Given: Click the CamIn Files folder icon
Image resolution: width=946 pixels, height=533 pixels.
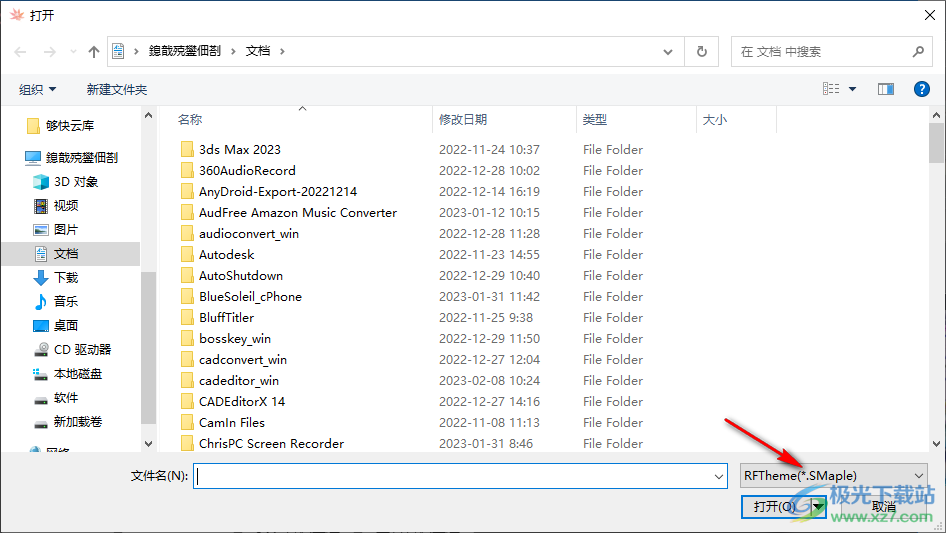Looking at the screenshot, I should point(187,423).
